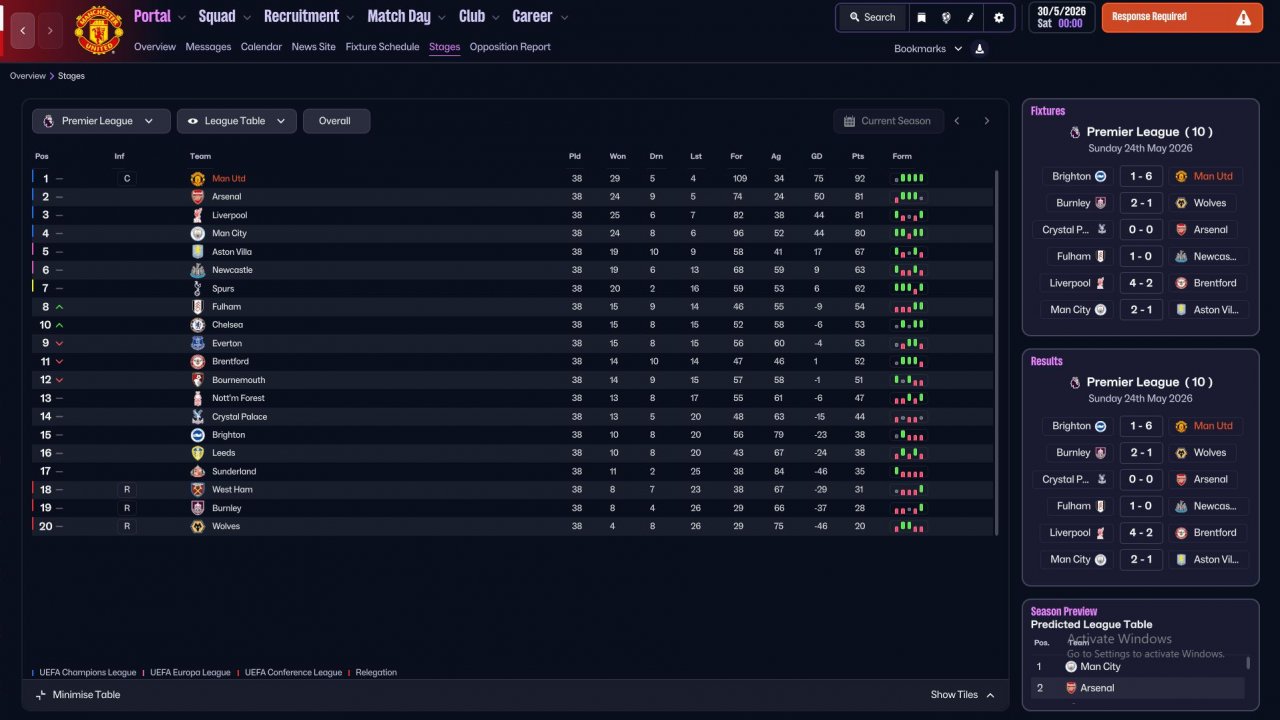Switch to the Messages tab
The height and width of the screenshot is (720, 1280).
[208, 47]
